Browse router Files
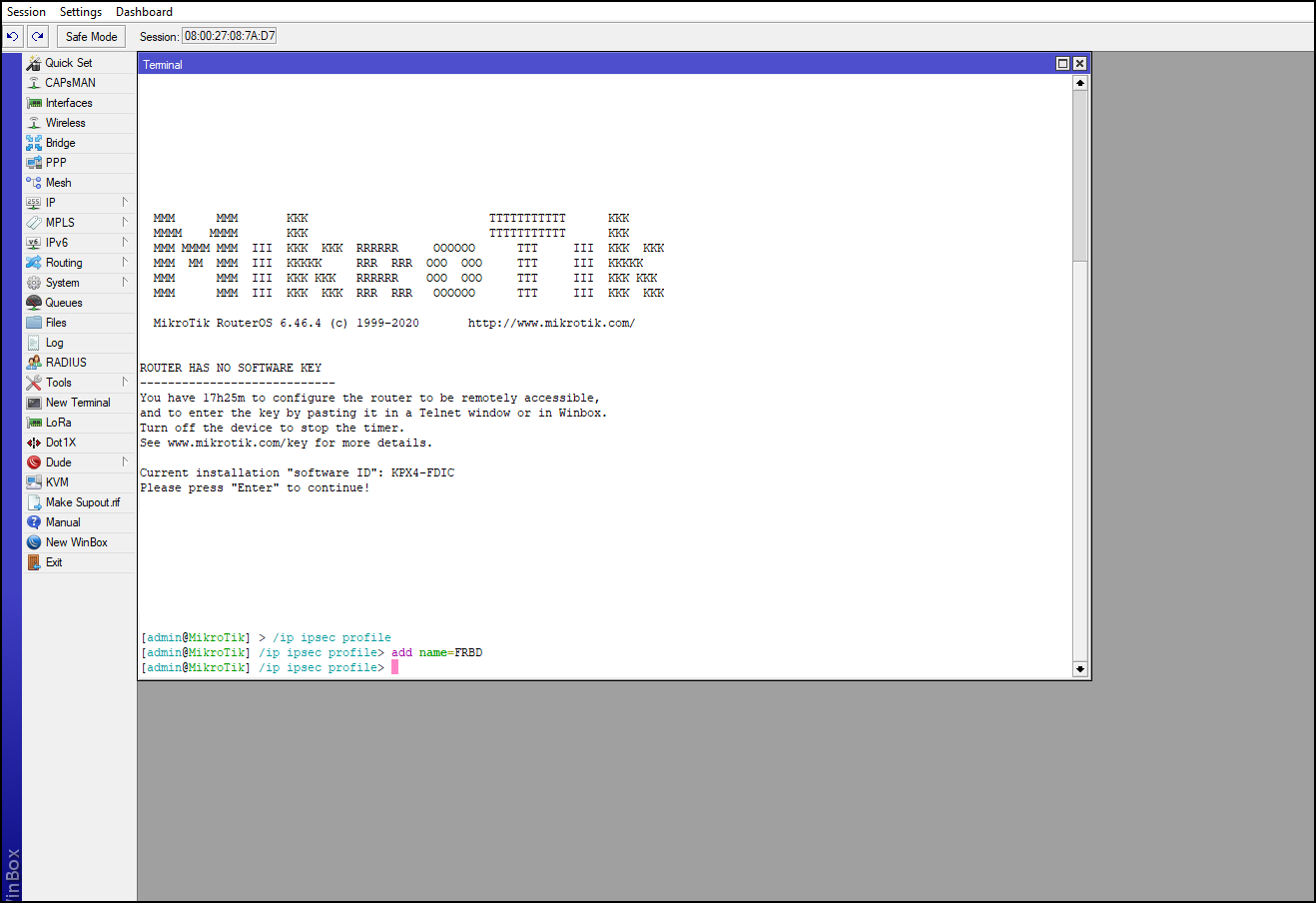The image size is (1316, 903). [55, 322]
